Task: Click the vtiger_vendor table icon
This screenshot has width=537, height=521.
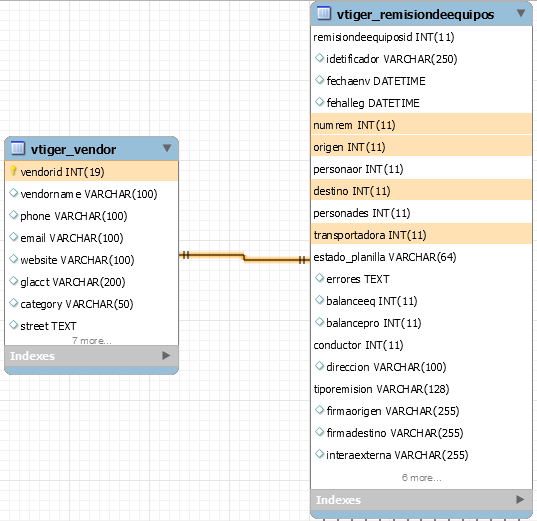Action: [x=17, y=148]
